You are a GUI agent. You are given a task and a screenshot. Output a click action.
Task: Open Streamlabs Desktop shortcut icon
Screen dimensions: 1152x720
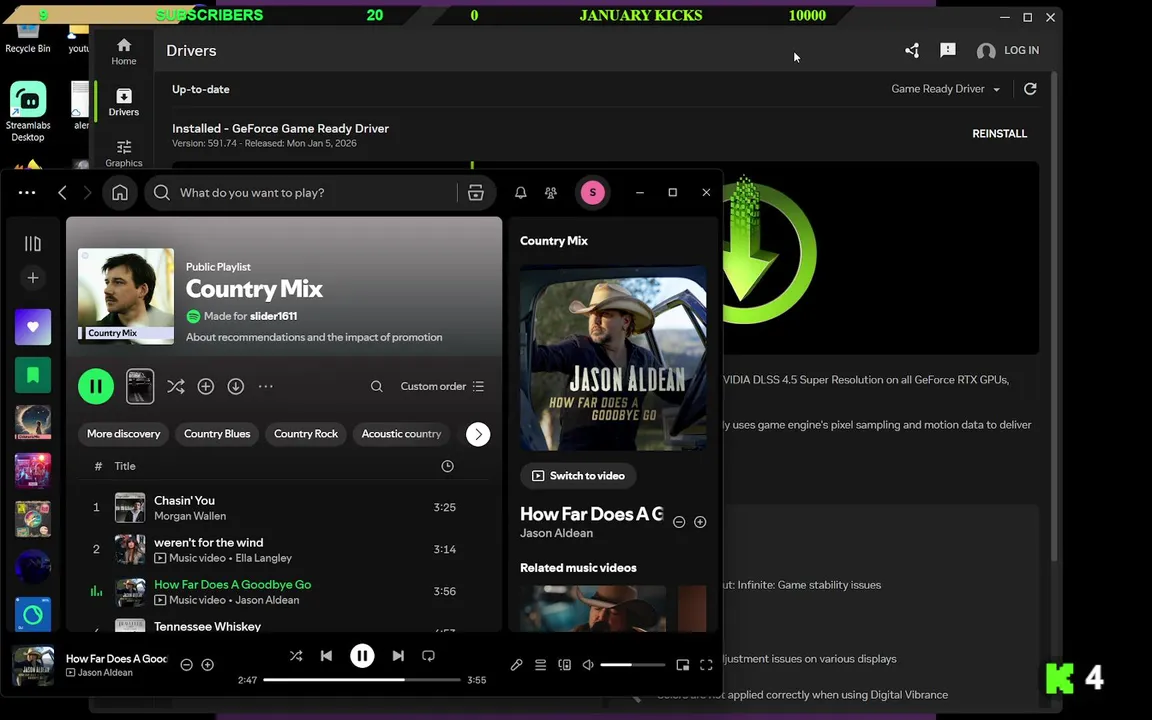(28, 110)
